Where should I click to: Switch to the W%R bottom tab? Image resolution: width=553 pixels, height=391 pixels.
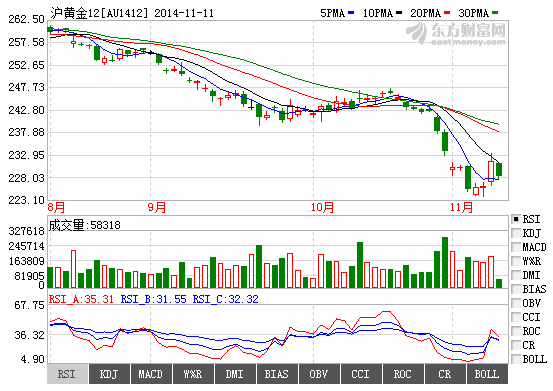click(x=193, y=374)
